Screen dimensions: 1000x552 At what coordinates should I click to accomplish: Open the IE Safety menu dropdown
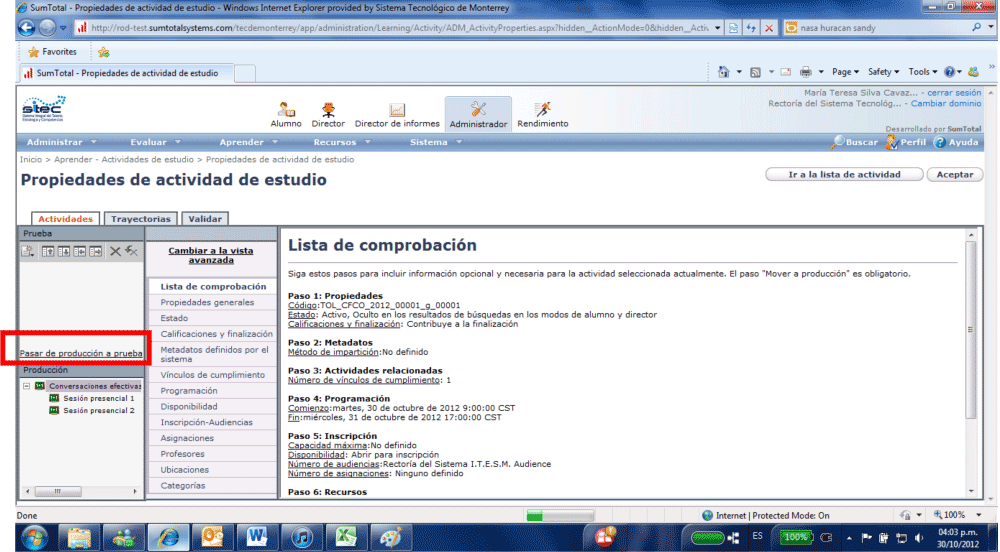coord(883,72)
